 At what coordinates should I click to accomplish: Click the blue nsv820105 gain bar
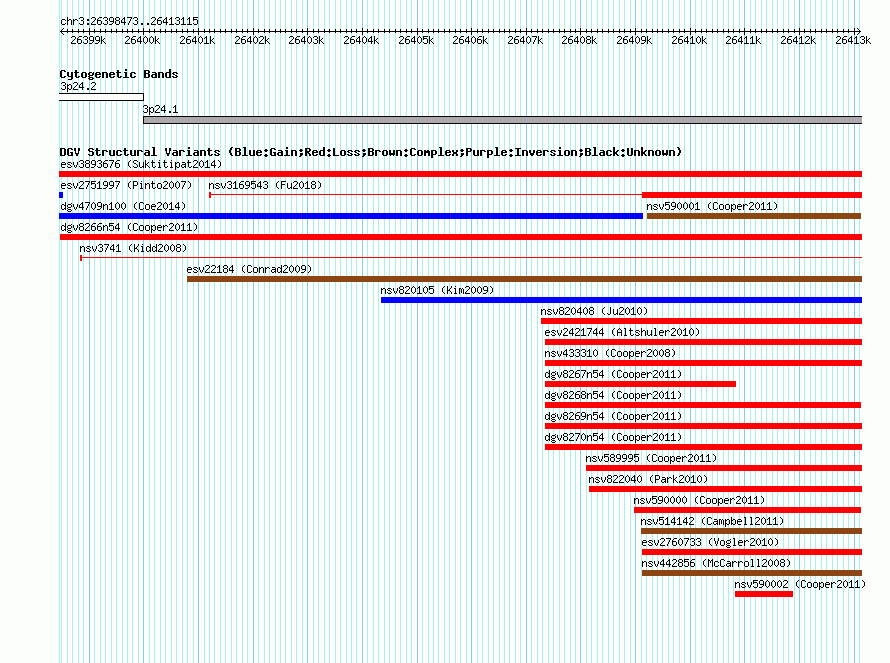(621, 300)
